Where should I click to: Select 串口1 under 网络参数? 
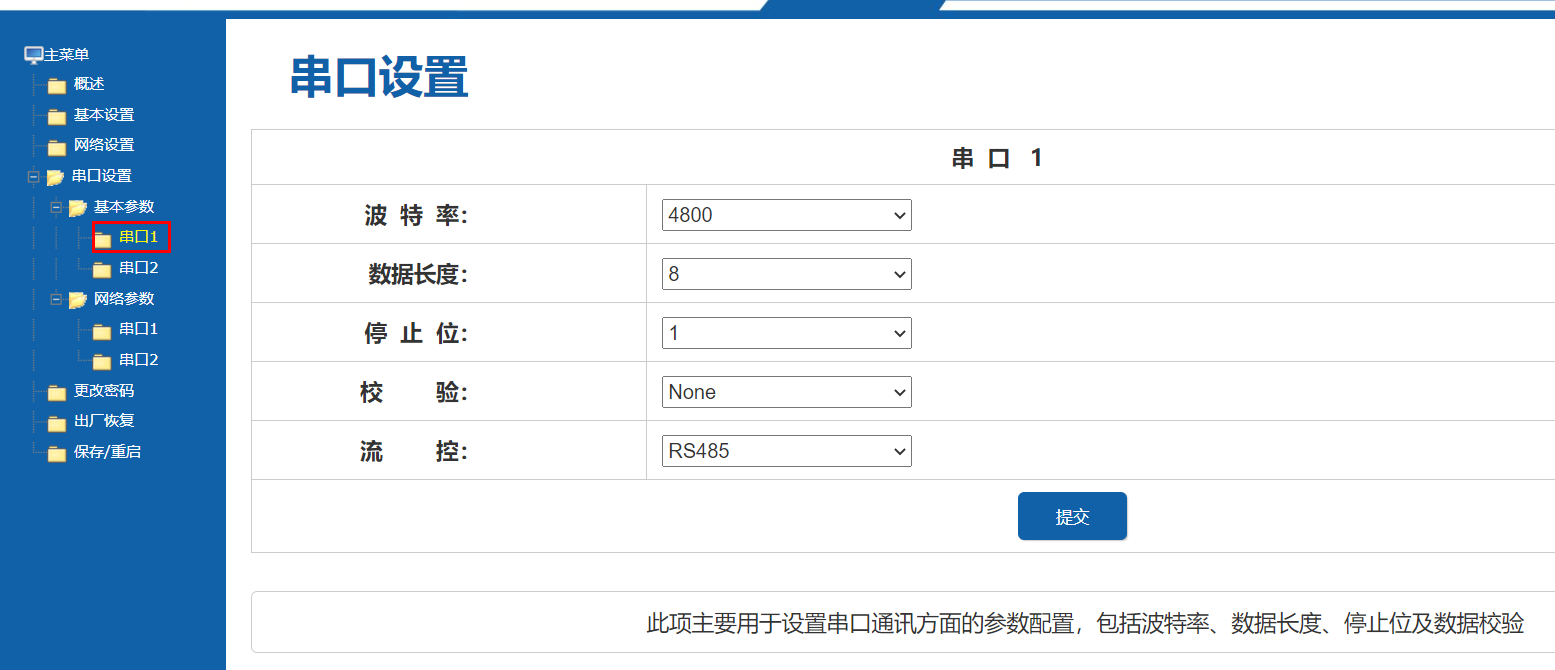click(138, 328)
